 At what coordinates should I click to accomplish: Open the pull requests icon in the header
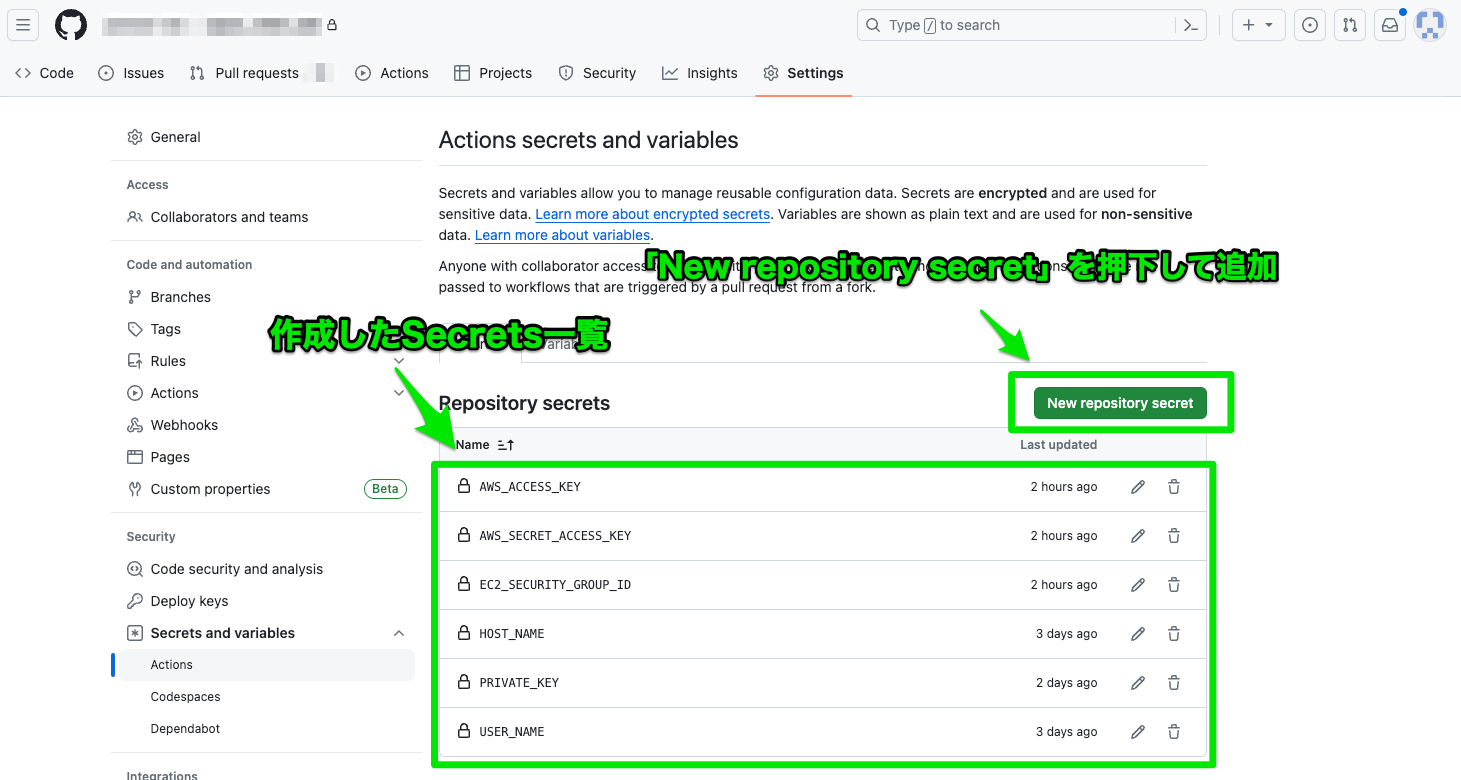(x=1349, y=25)
